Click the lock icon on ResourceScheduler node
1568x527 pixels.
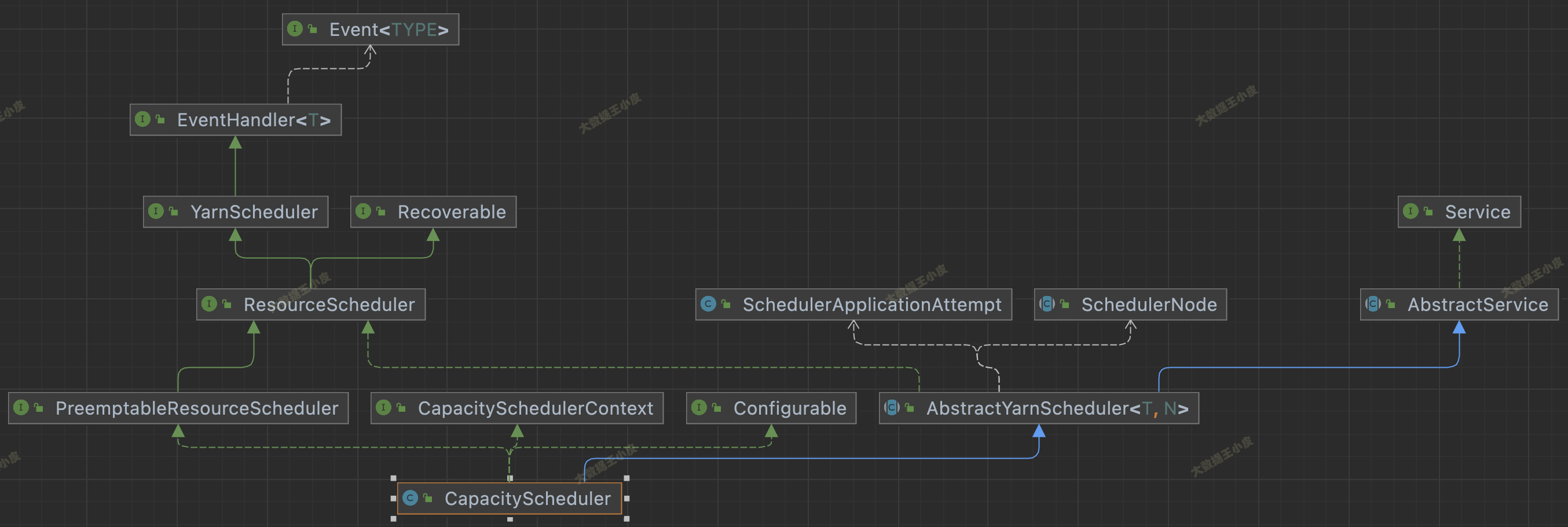226,303
